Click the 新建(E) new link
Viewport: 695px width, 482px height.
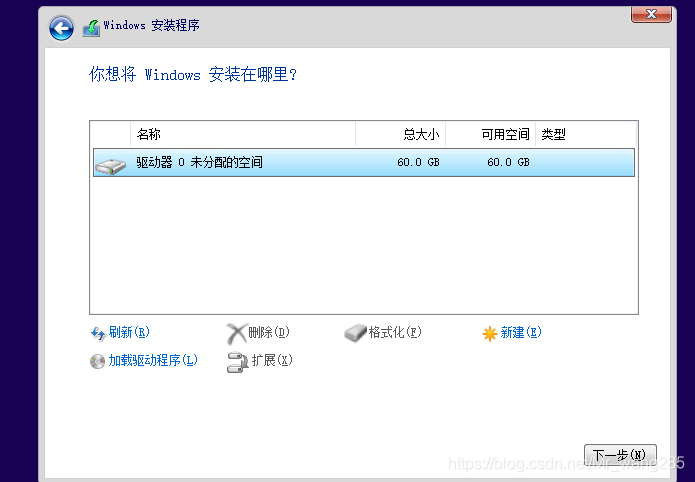[x=521, y=332]
